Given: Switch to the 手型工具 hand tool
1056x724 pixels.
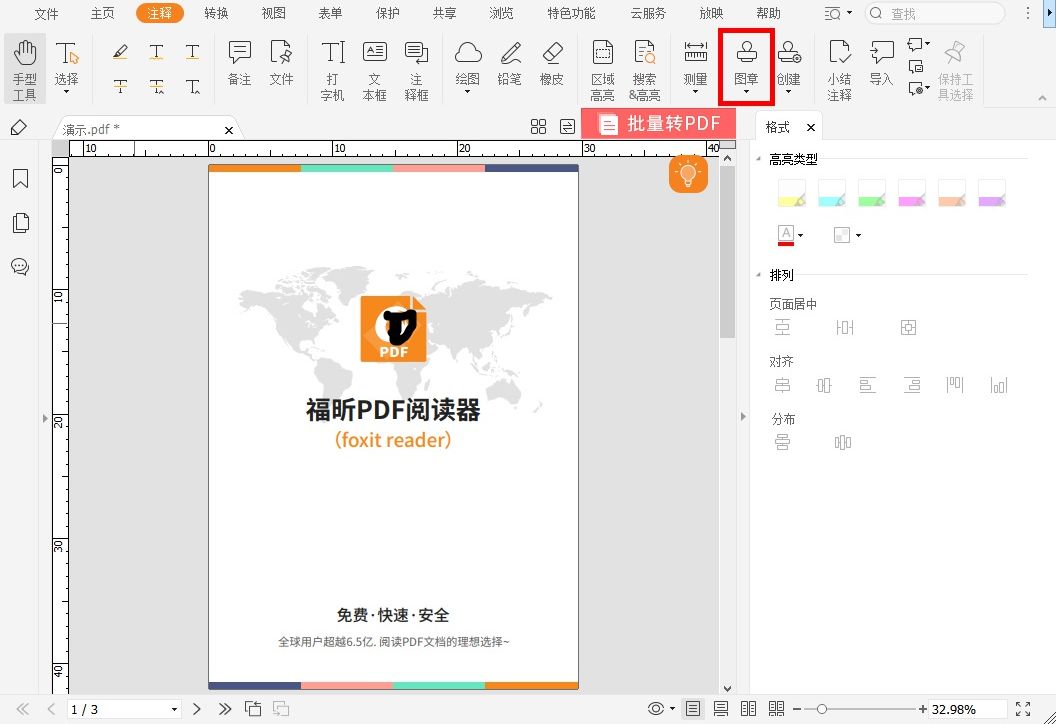Looking at the screenshot, I should 24,66.
